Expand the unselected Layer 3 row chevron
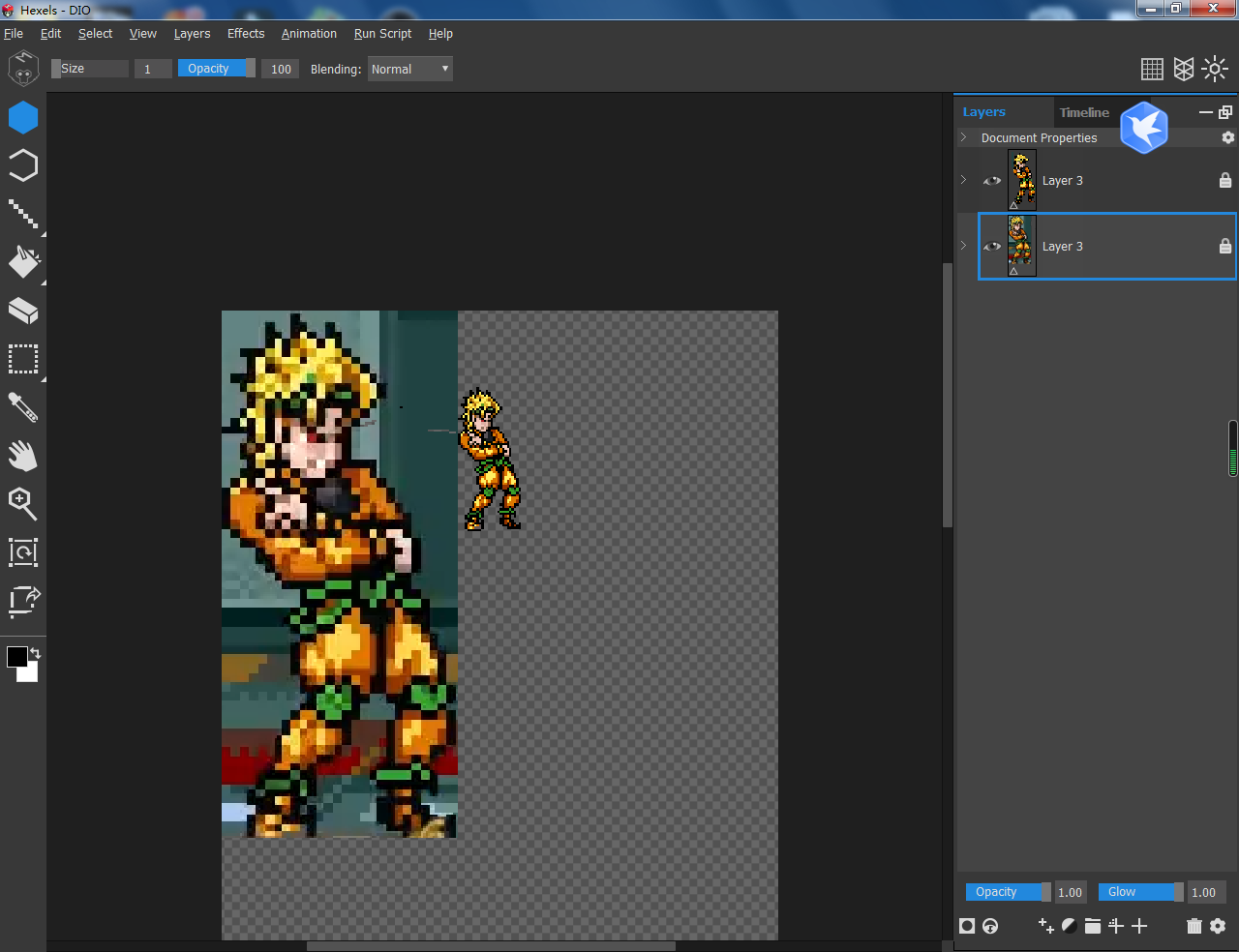 [964, 180]
